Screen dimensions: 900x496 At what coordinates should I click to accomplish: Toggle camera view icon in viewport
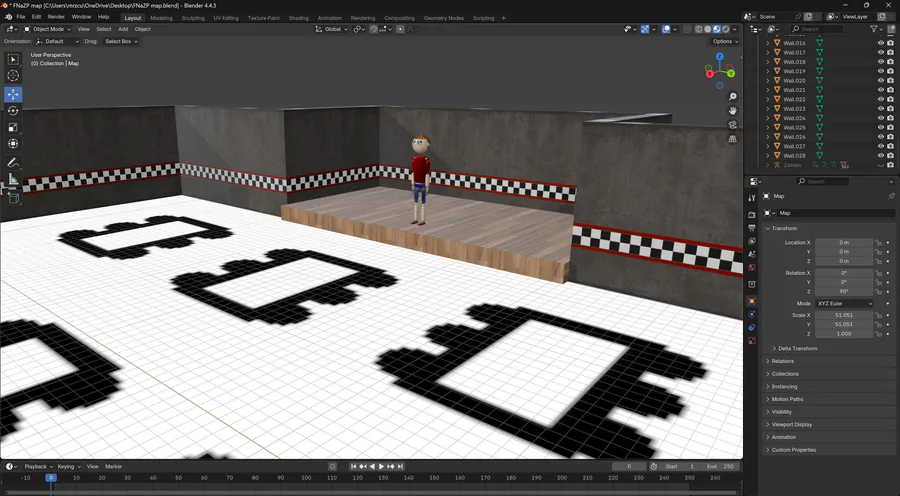(732, 125)
